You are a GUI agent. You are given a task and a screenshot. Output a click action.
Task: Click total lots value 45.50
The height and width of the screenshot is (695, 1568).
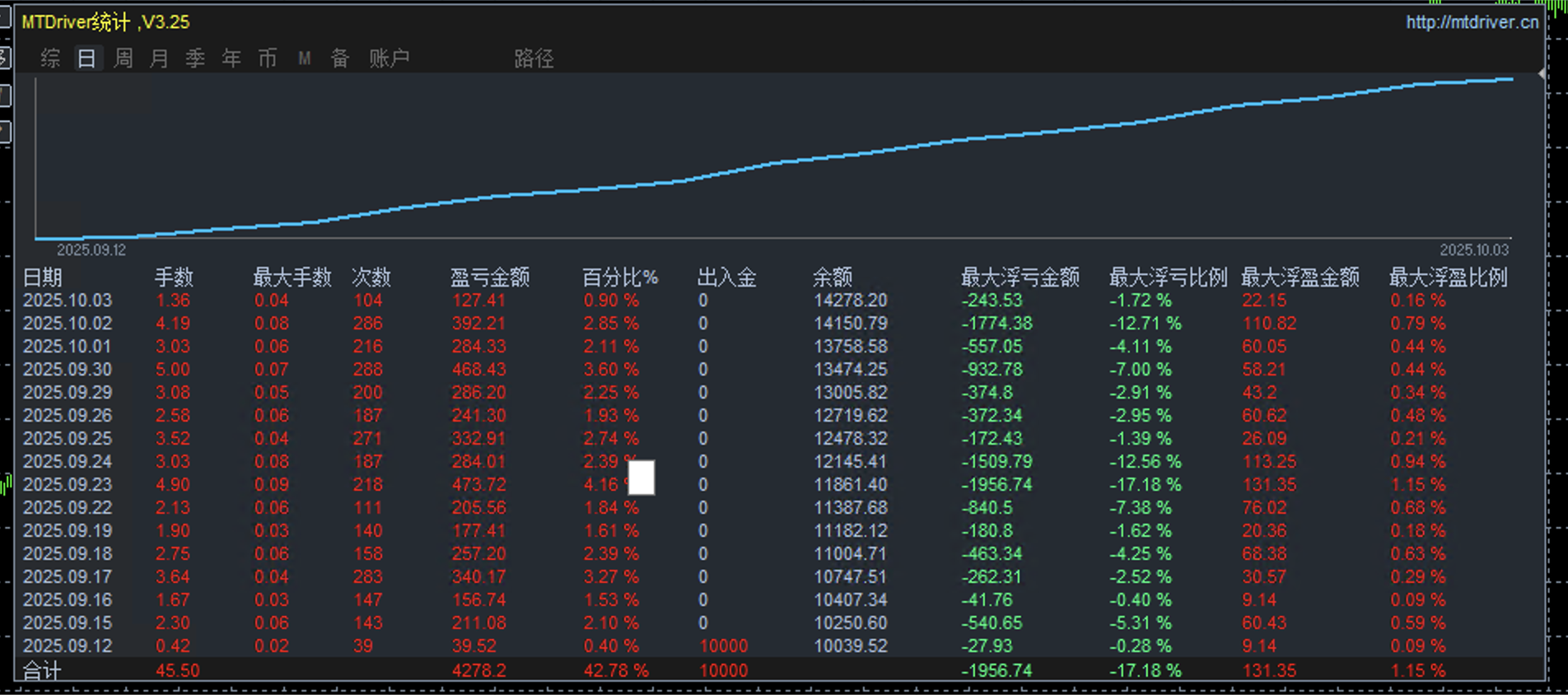pyautogui.click(x=178, y=671)
